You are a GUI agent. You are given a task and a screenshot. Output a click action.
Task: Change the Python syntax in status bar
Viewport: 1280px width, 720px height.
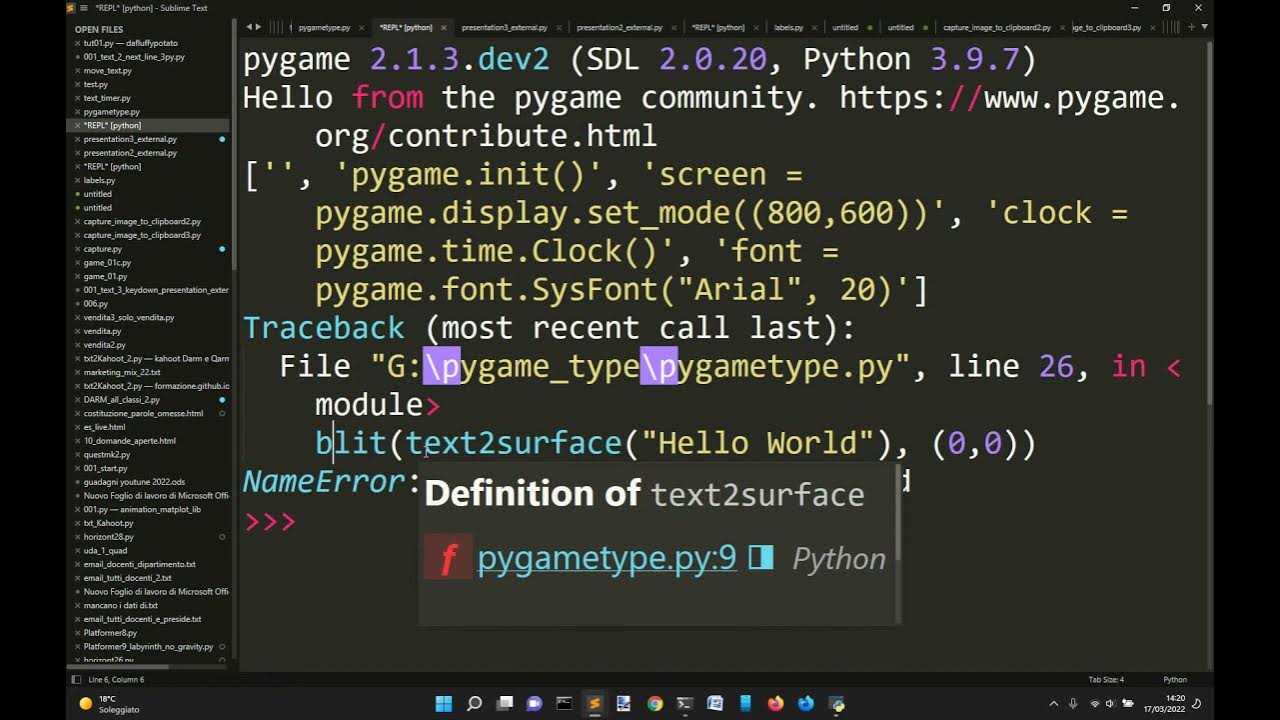(x=1175, y=680)
